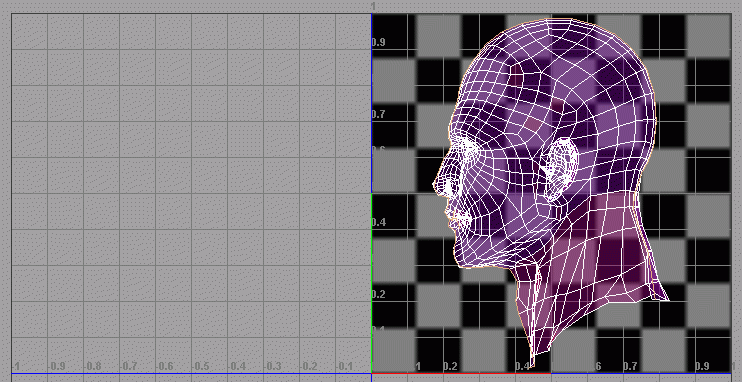Click the ear on the head mesh
Viewport: 742px width, 382px height.
(x=562, y=169)
